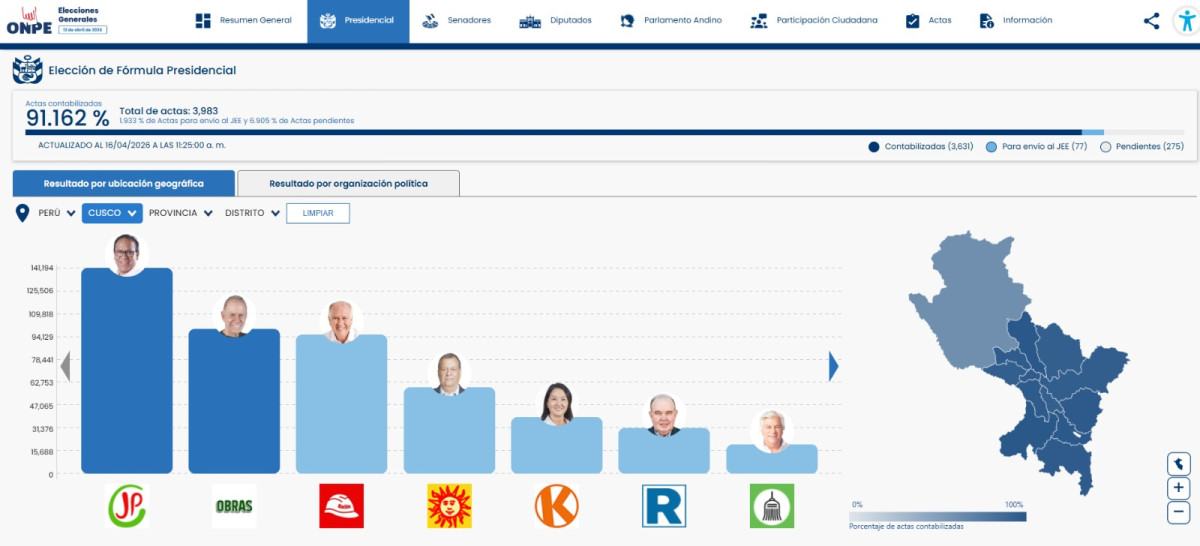Click the Parlamento Andino icon
This screenshot has height=546, width=1200.
[x=627, y=20]
